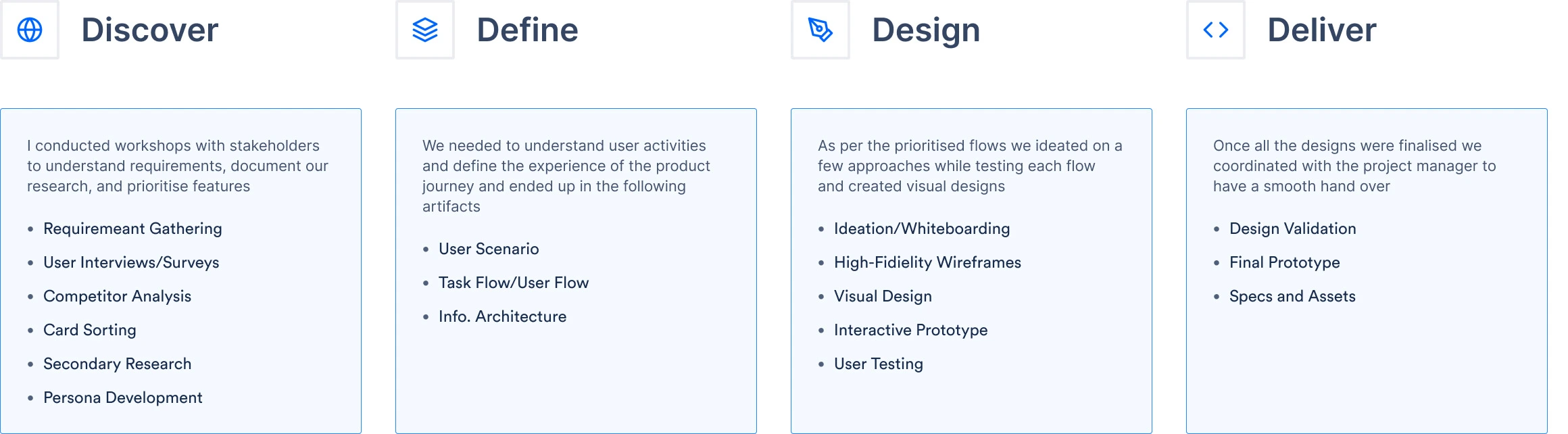Click the High-Fidelity Wireframes item

pyautogui.click(x=927, y=262)
